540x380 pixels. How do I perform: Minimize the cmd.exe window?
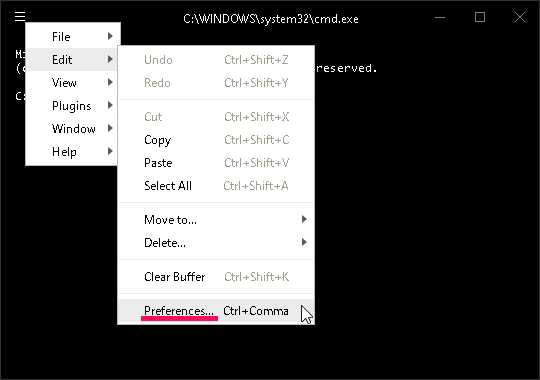440,17
